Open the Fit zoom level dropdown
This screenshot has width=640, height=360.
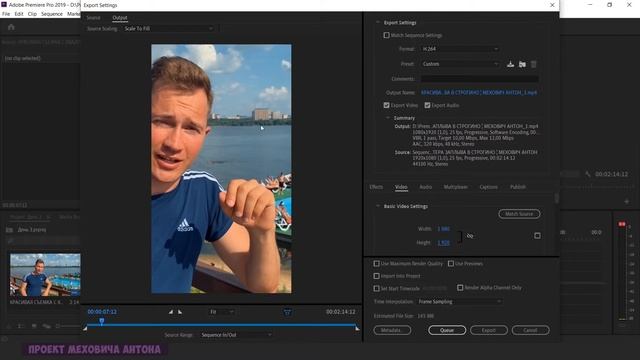click(x=222, y=312)
